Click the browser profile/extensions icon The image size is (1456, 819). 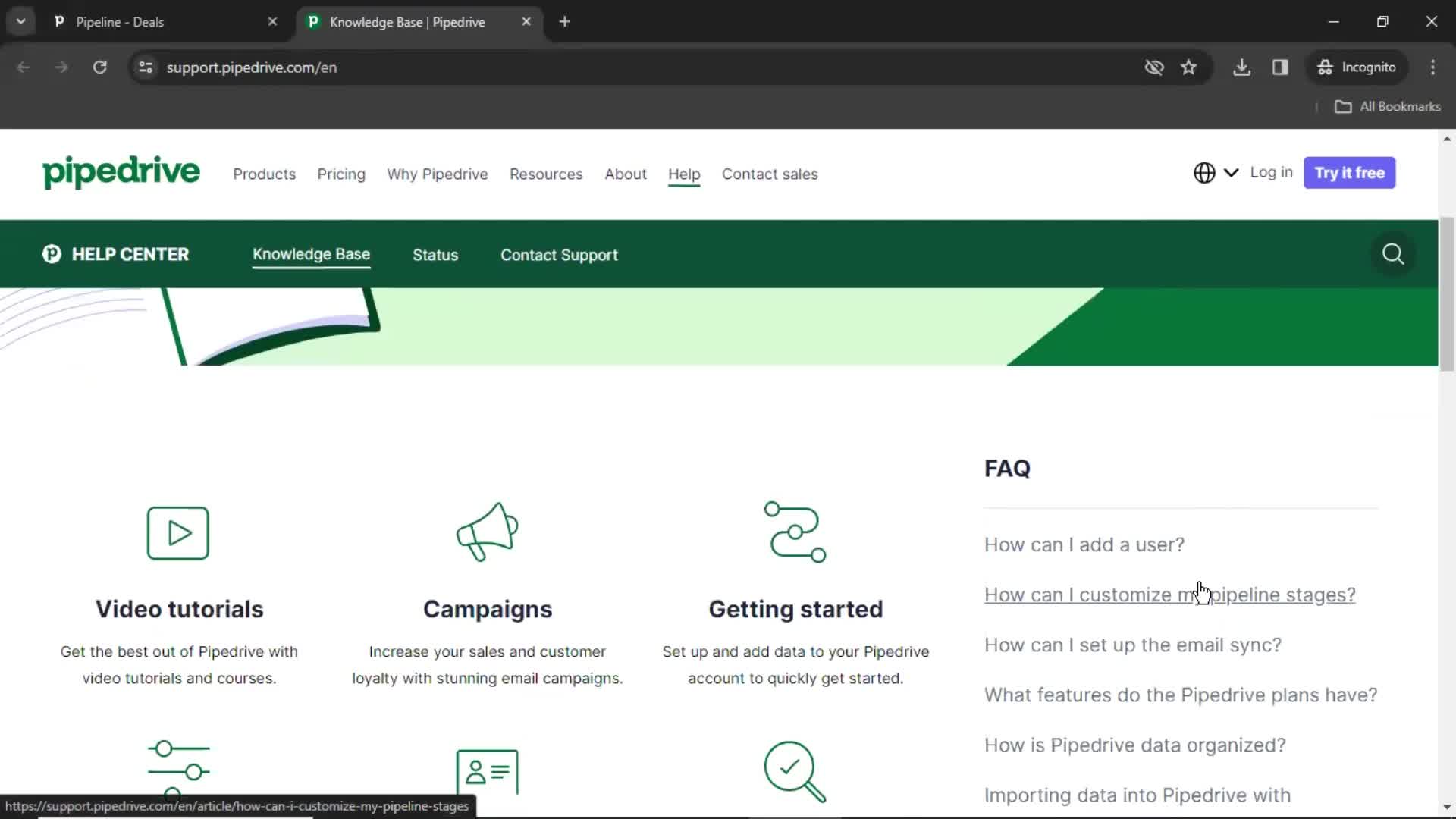1355,67
